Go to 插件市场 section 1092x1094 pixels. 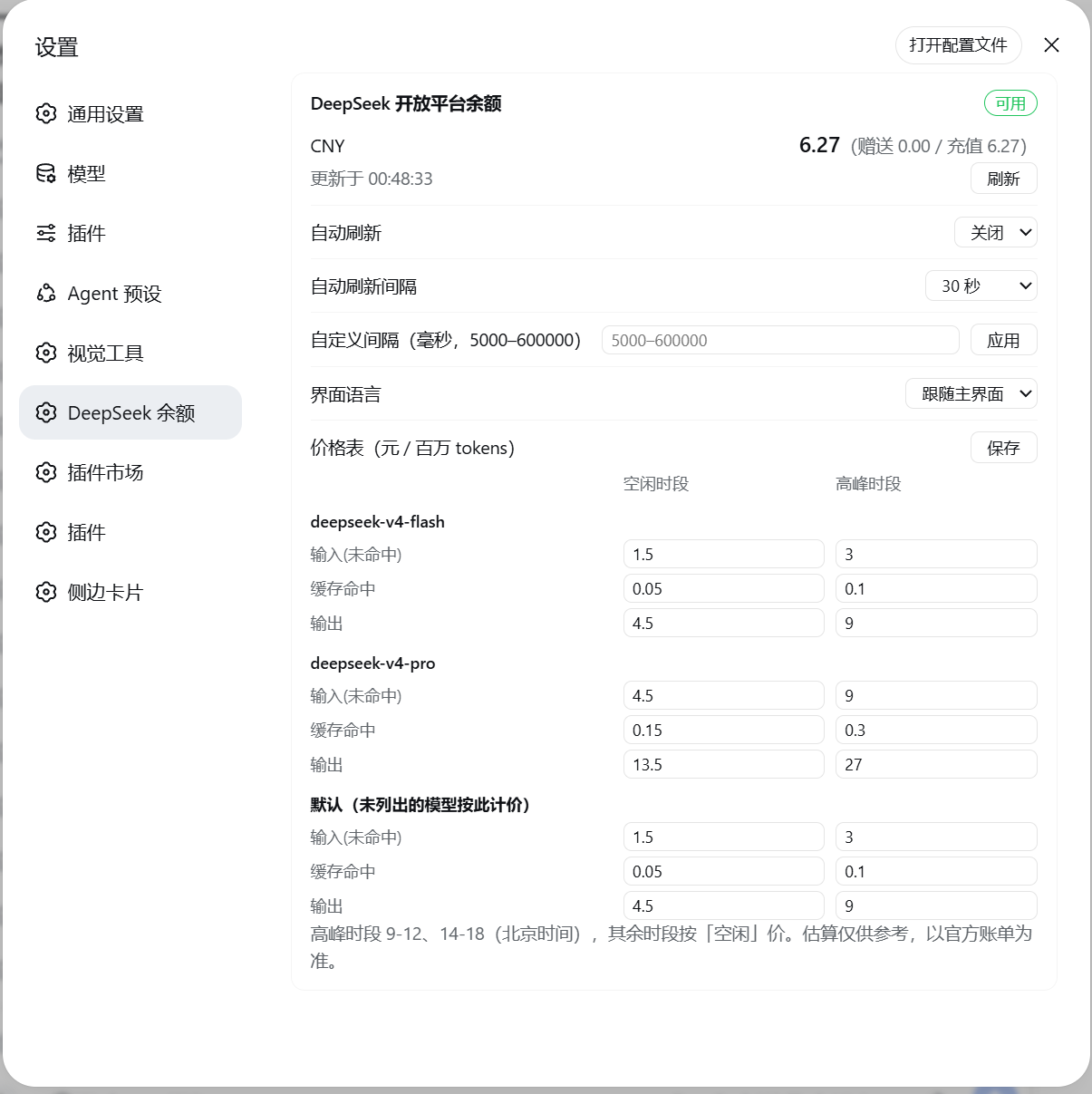pyautogui.click(x=130, y=472)
